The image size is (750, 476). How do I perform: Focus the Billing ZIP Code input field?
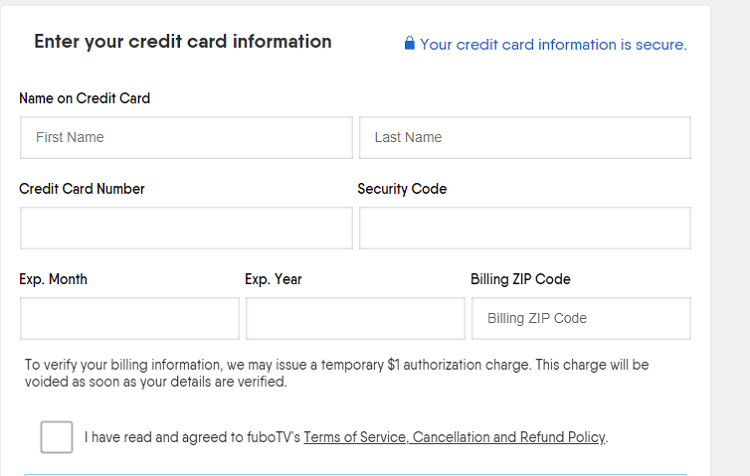[581, 319]
